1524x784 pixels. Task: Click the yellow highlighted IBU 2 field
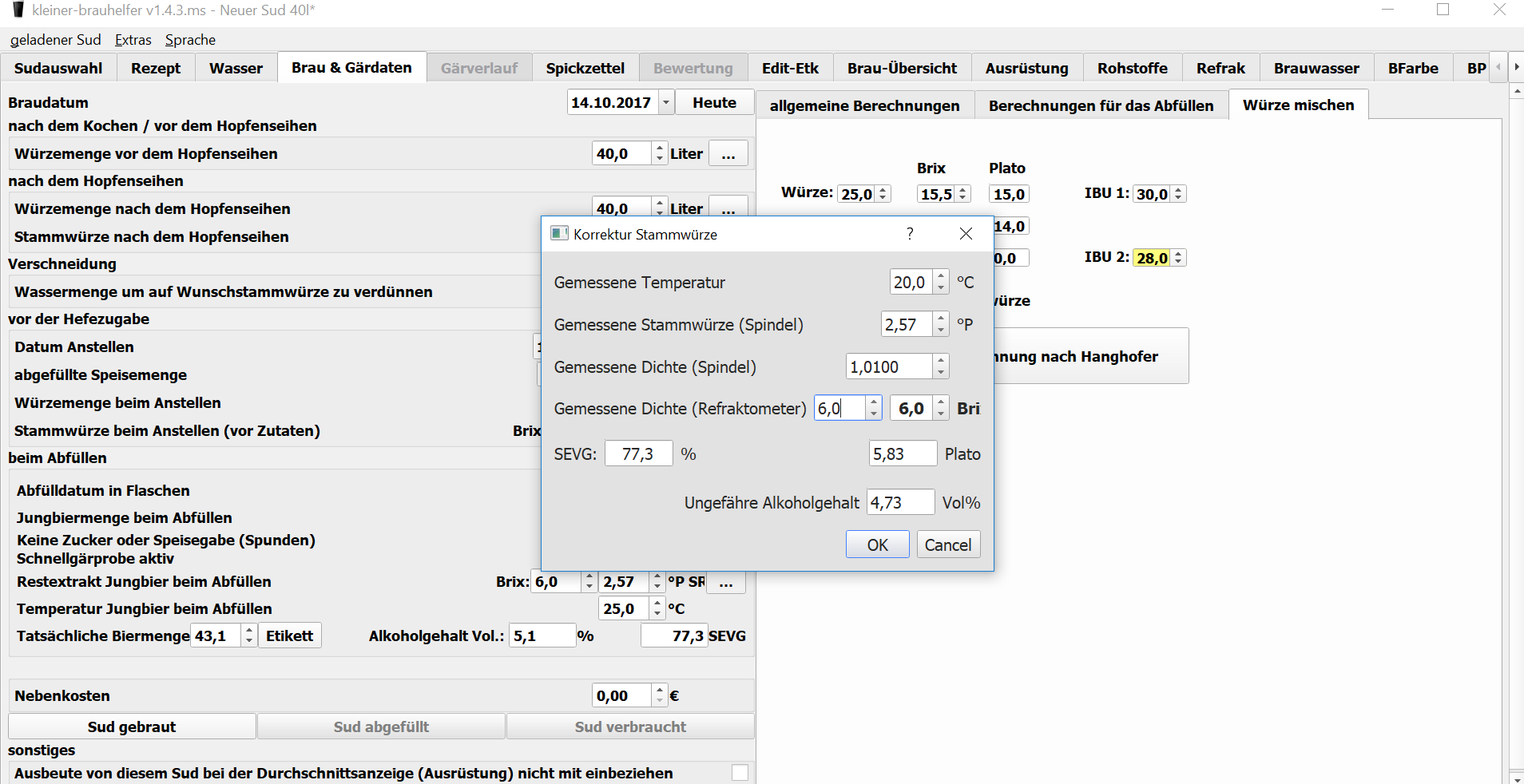pyautogui.click(x=1152, y=258)
